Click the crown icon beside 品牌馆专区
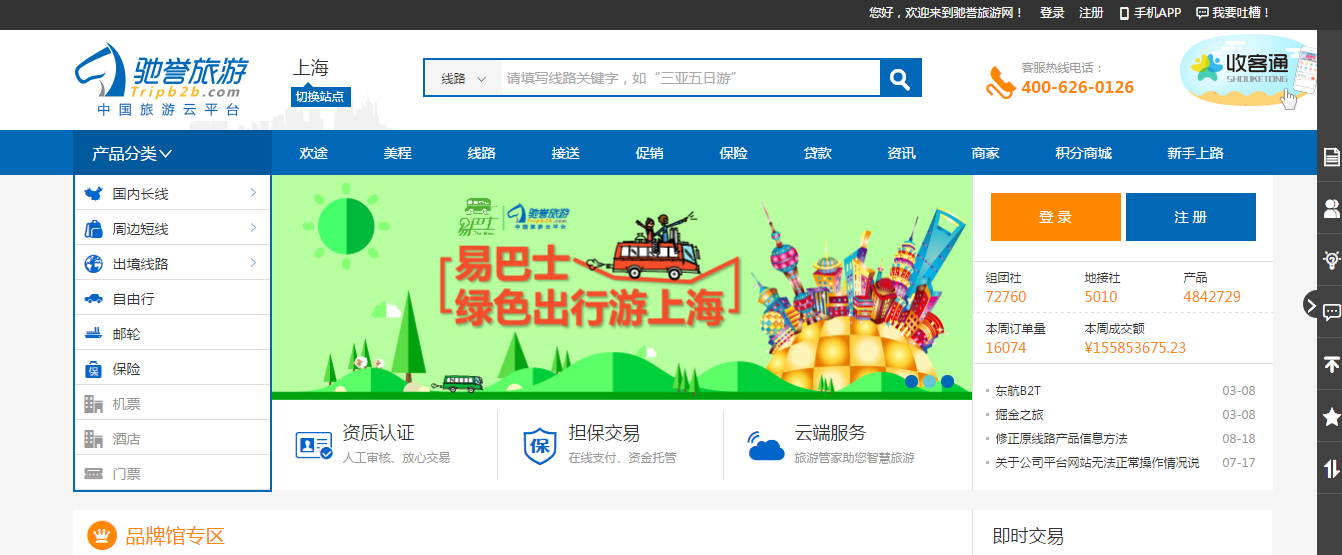The width and height of the screenshot is (1342, 555). 102,536
